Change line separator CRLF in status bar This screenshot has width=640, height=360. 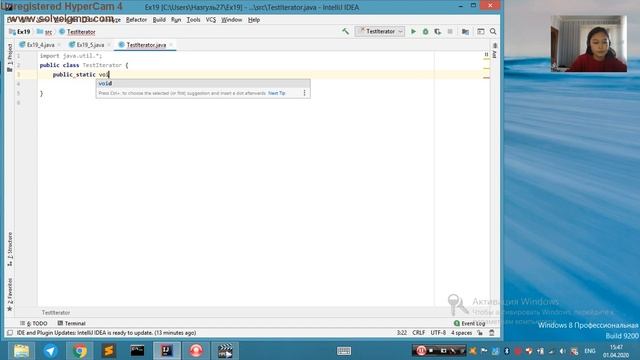[x=418, y=333]
